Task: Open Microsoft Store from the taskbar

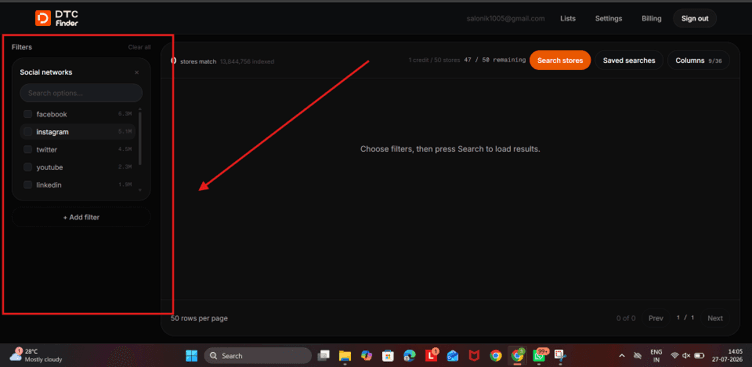Action: (388, 355)
